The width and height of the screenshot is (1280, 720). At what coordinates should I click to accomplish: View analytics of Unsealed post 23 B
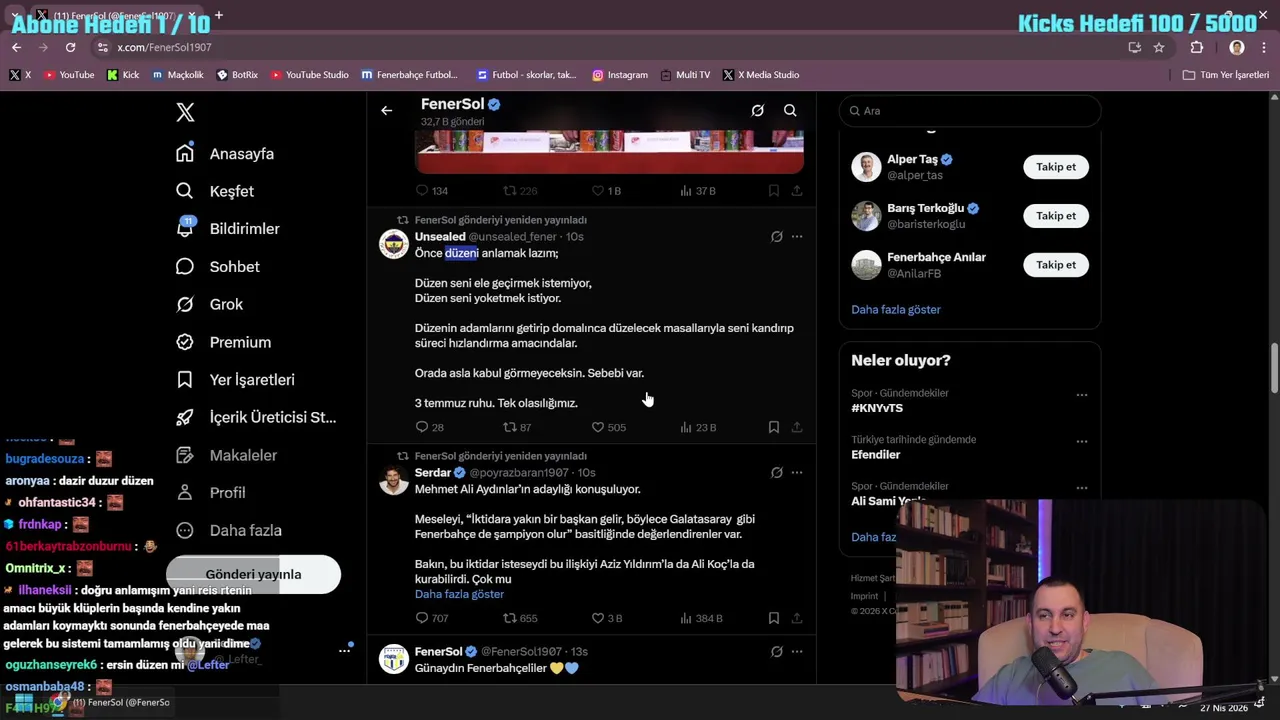tap(698, 427)
